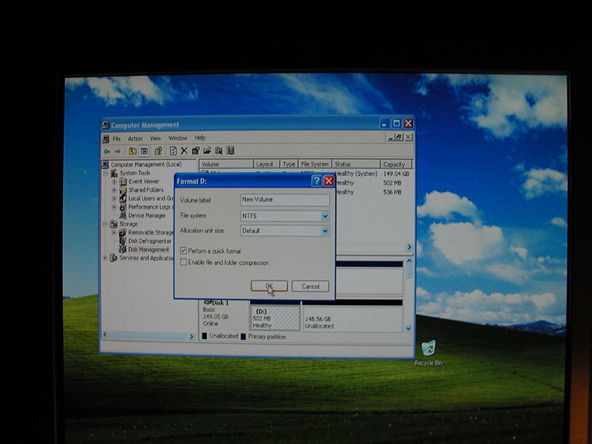The image size is (592, 444).
Task: Open the File system NTFS dropdown
Action: pyautogui.click(x=325, y=216)
